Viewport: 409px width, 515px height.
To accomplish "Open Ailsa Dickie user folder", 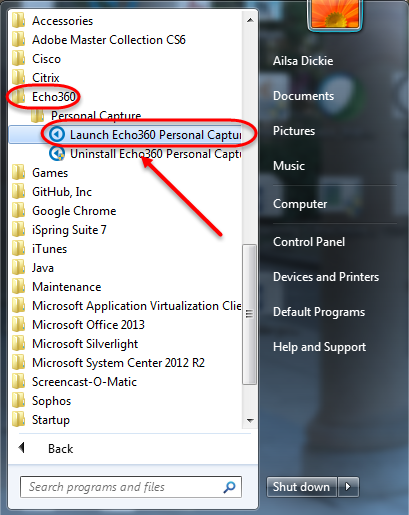I will 303,61.
